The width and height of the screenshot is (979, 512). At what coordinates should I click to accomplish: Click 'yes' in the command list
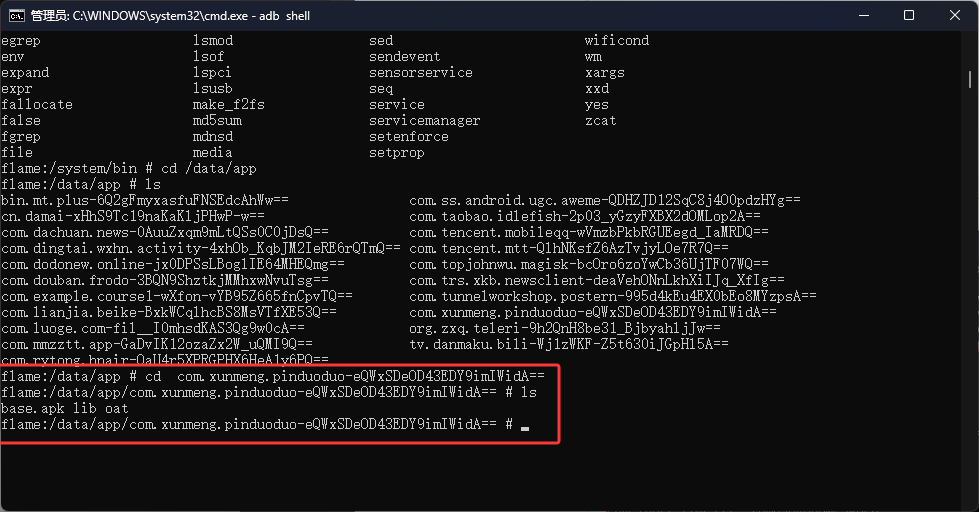pos(597,106)
